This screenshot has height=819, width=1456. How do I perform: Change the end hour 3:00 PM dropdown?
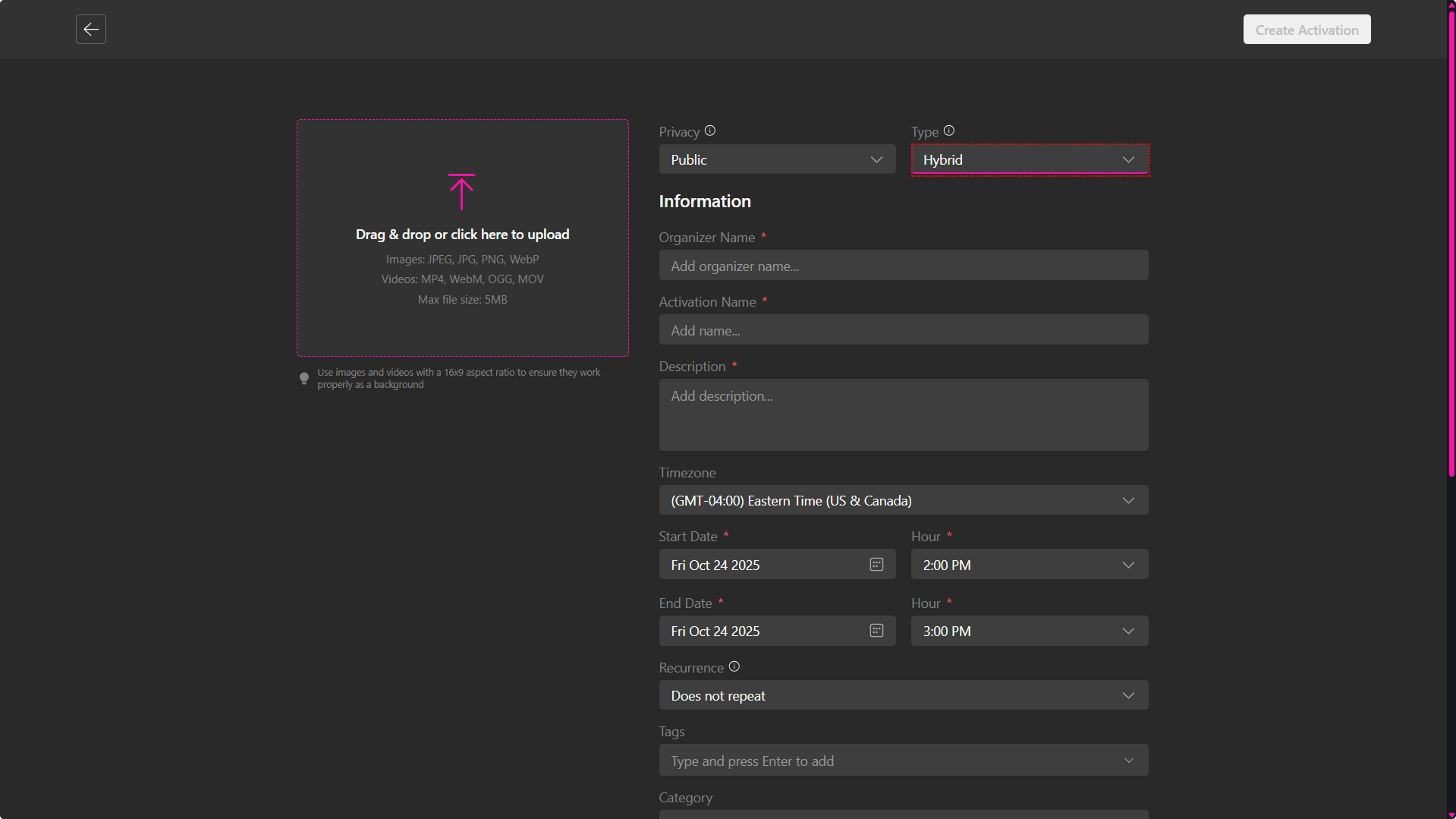tap(1029, 631)
